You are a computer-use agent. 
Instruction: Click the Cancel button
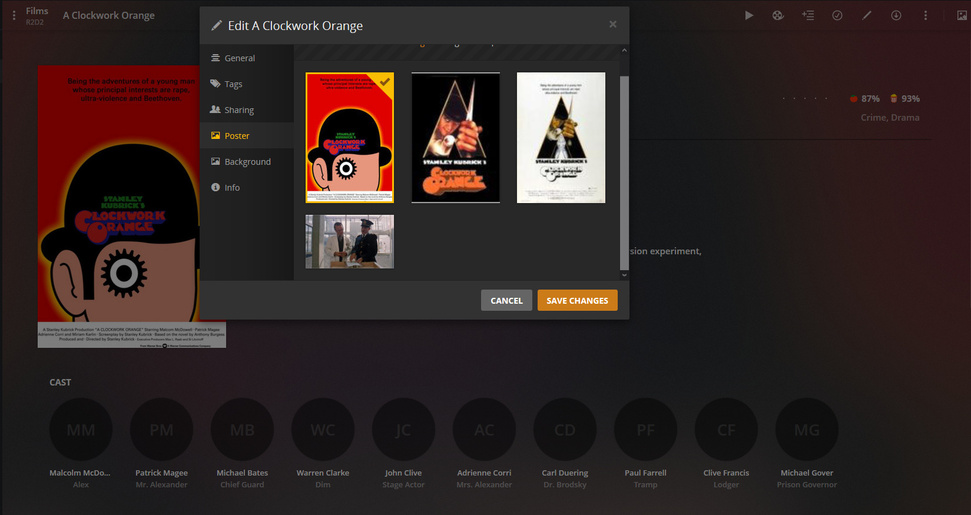pos(507,300)
